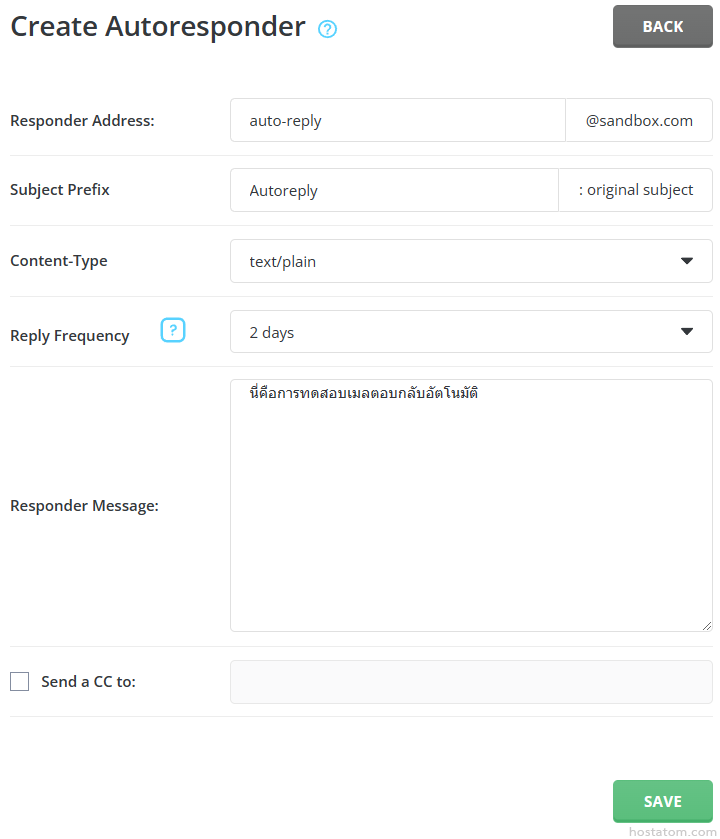Viewport: 720px width, 839px height.
Task: Click the ": original subject" suffix box
Action: point(635,190)
